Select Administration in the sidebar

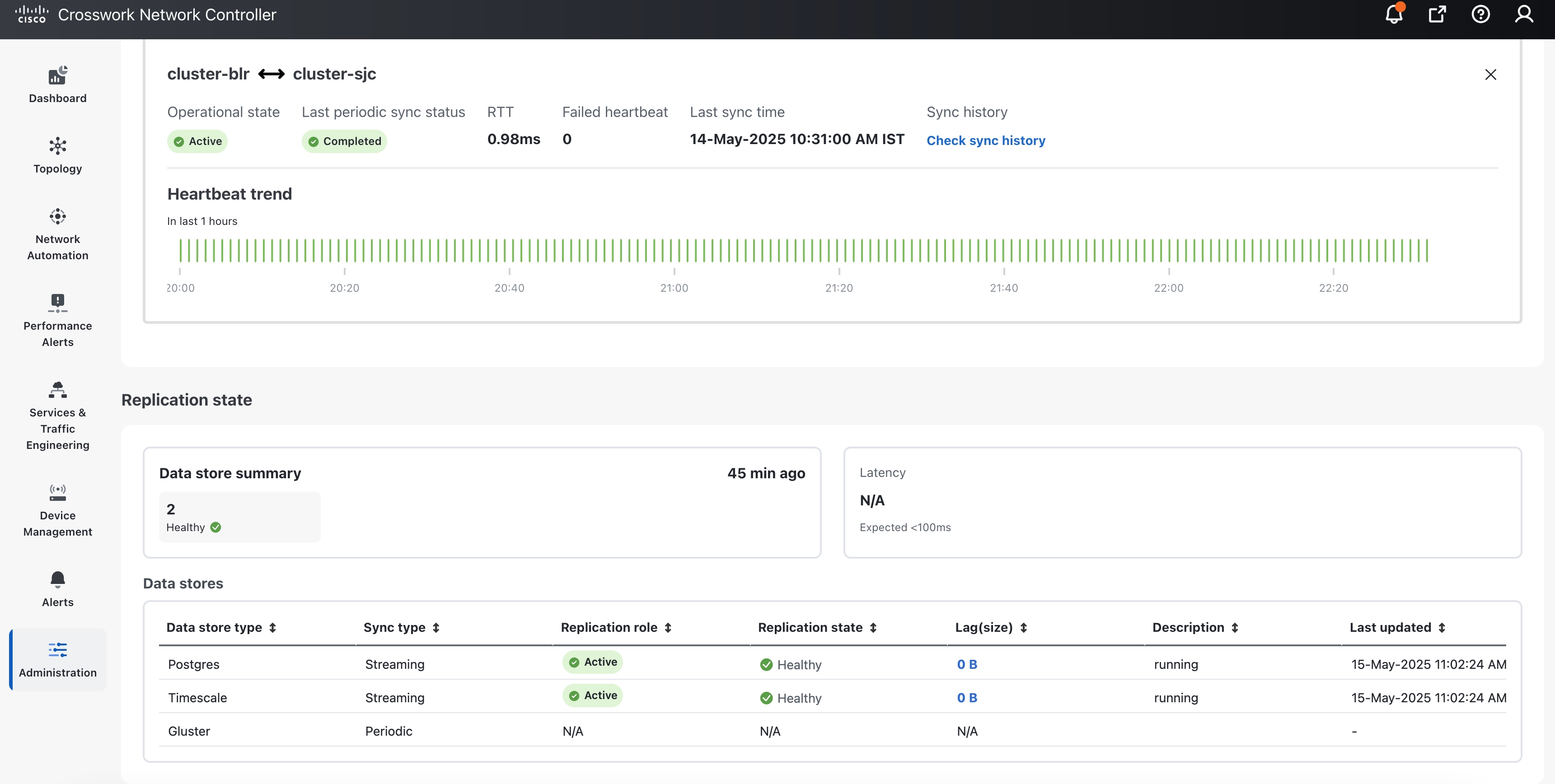(x=58, y=660)
